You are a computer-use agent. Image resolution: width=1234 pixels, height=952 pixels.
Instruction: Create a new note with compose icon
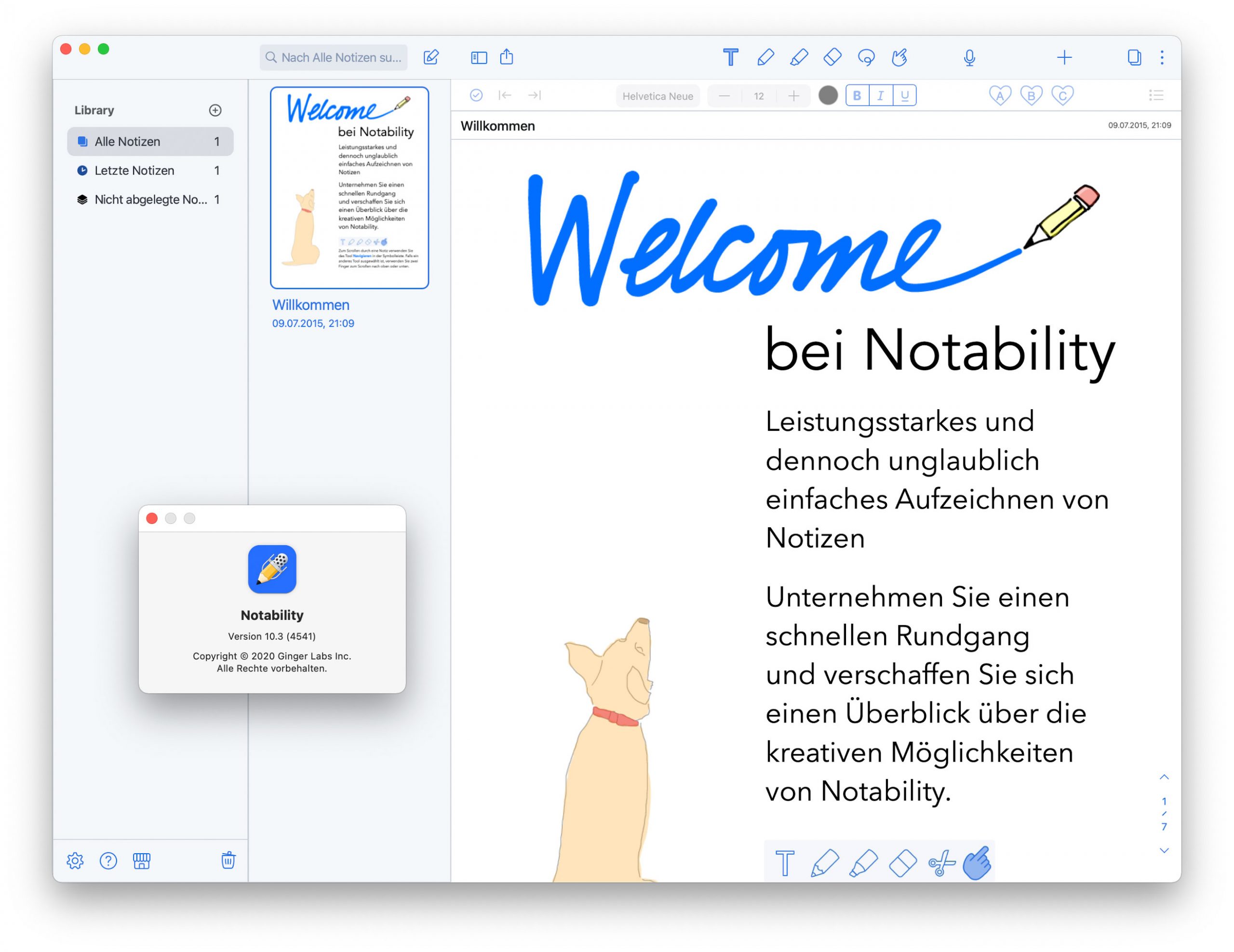tap(431, 57)
